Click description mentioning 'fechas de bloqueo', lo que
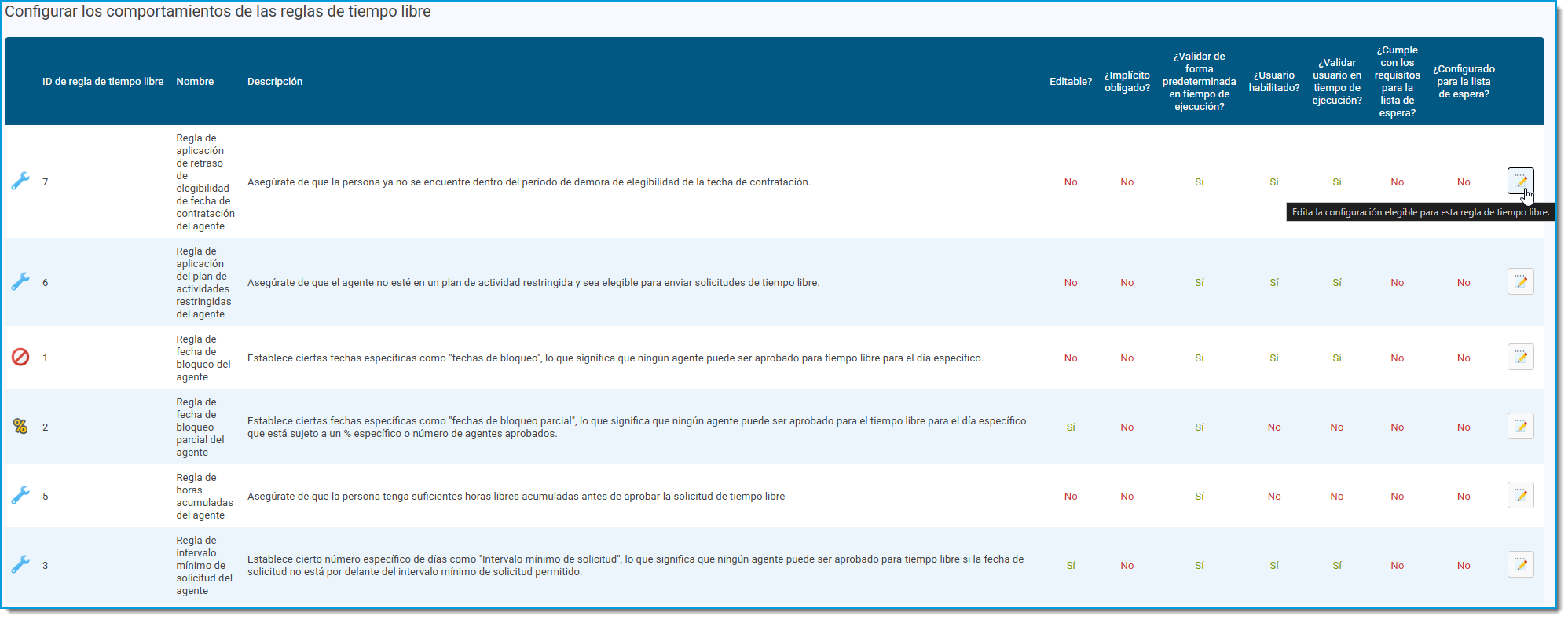The width and height of the screenshot is (1568, 620). pos(615,358)
